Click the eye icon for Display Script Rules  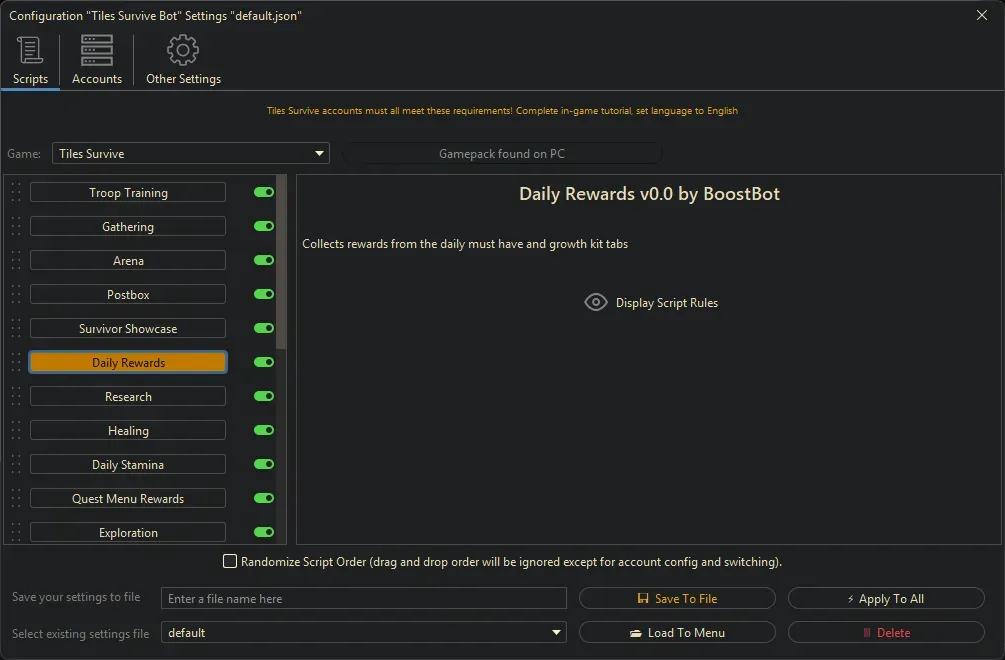(596, 303)
